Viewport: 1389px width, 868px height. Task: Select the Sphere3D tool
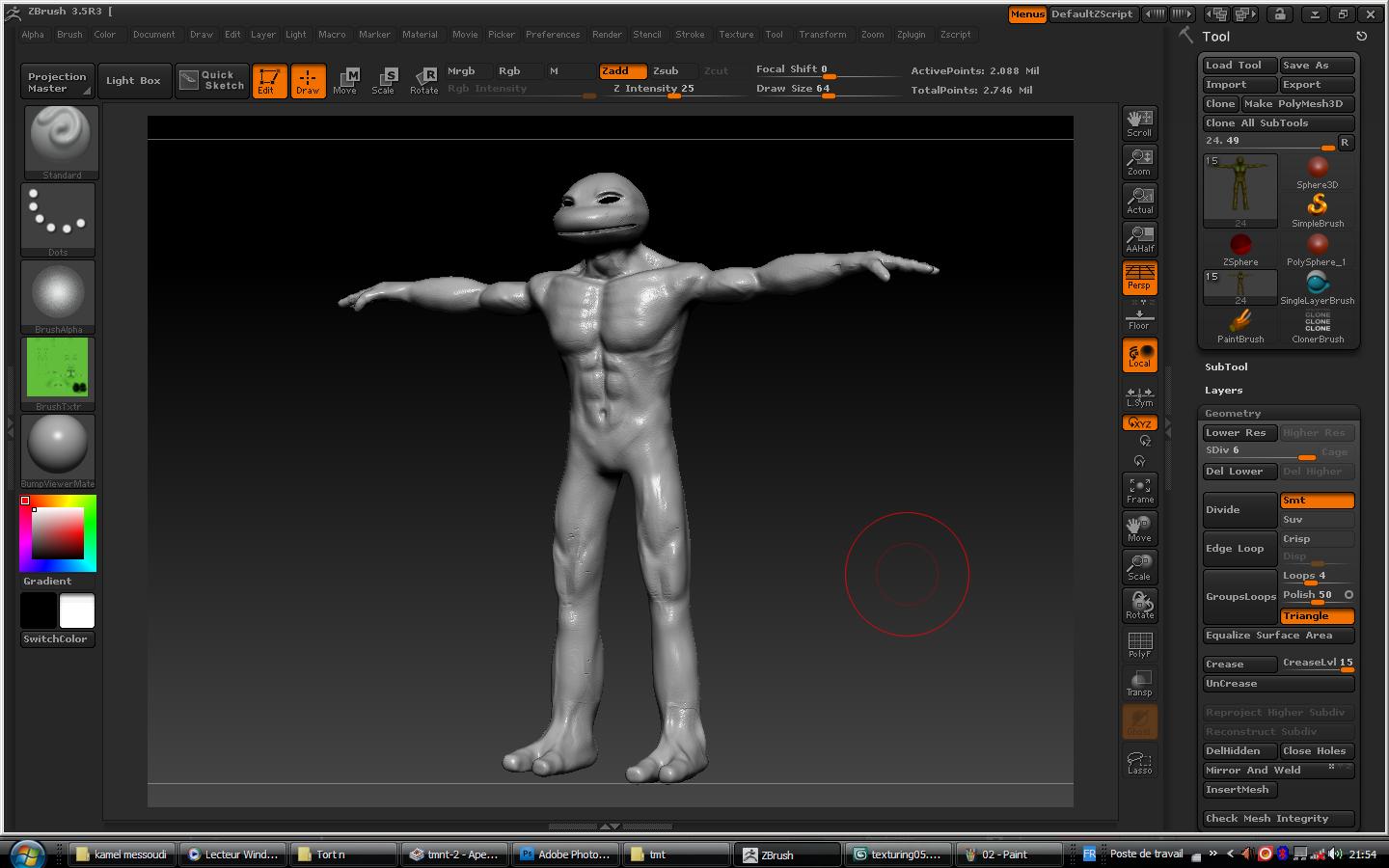(x=1318, y=173)
